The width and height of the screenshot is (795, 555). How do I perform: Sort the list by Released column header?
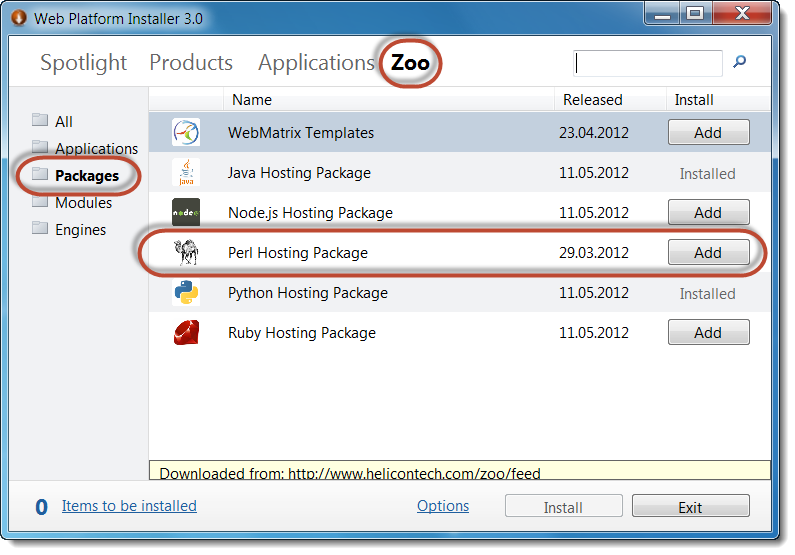click(x=592, y=100)
